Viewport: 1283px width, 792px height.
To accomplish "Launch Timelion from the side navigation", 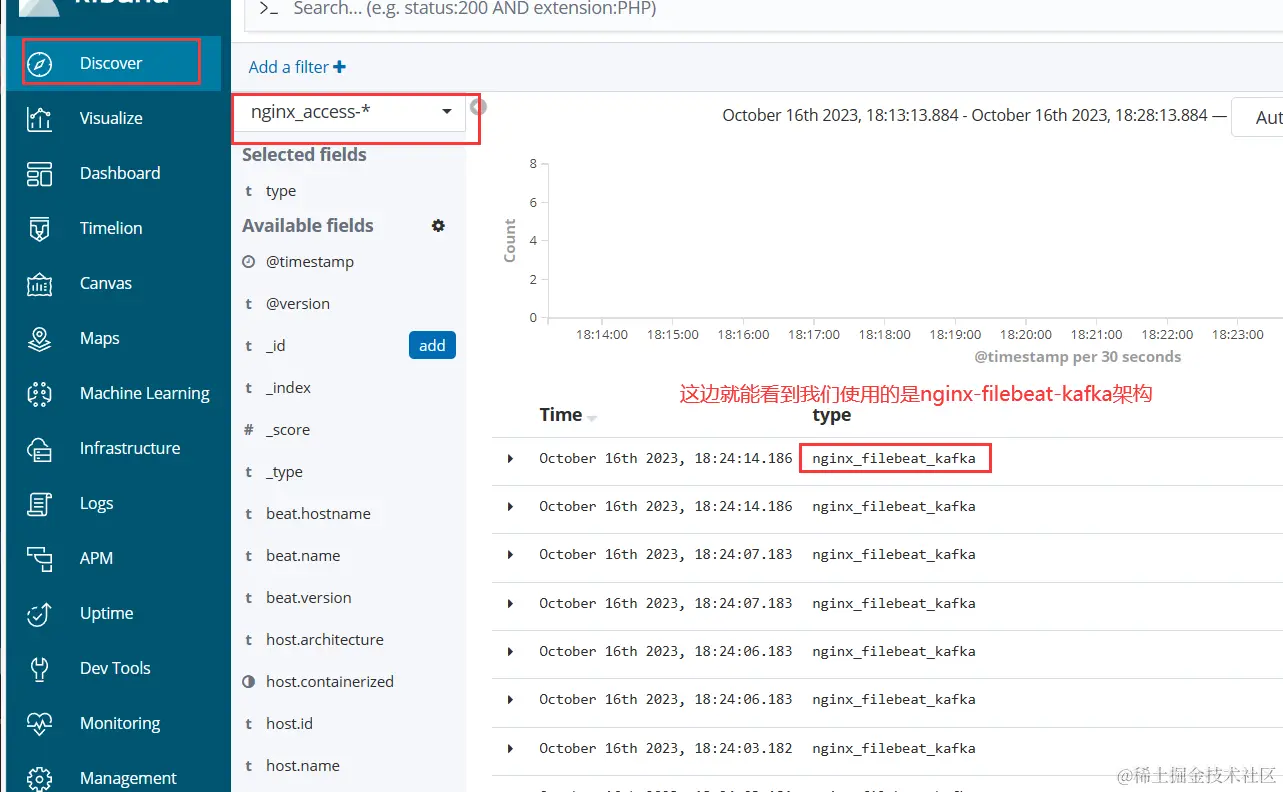I will point(111,228).
